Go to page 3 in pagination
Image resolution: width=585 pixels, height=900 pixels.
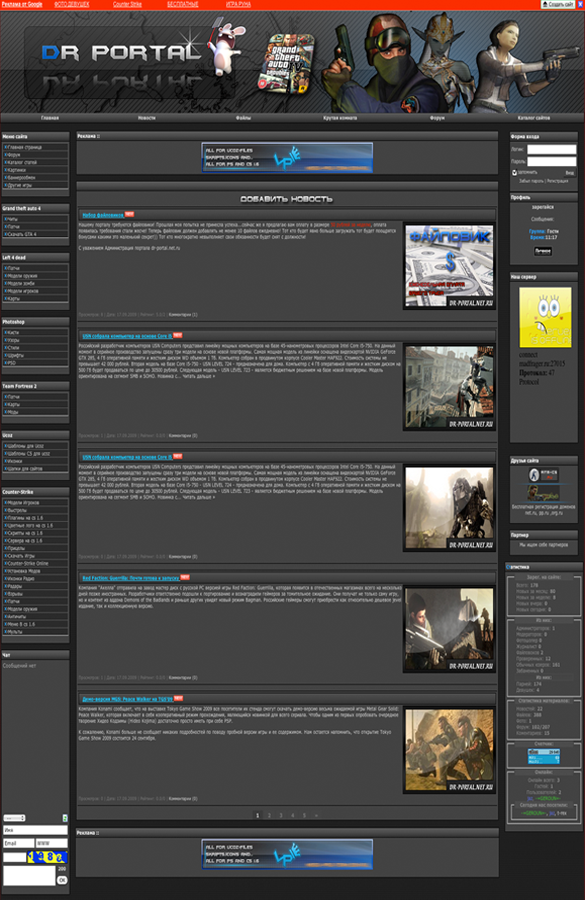(281, 815)
